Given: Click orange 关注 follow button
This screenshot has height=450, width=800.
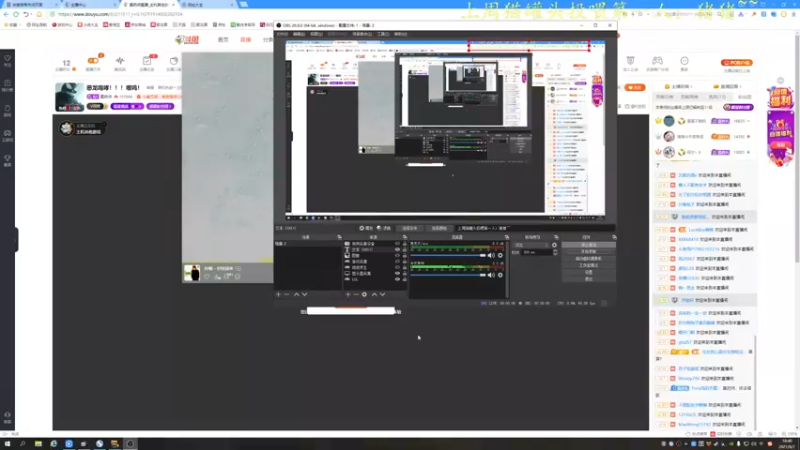Looking at the screenshot, I should coord(636,87).
